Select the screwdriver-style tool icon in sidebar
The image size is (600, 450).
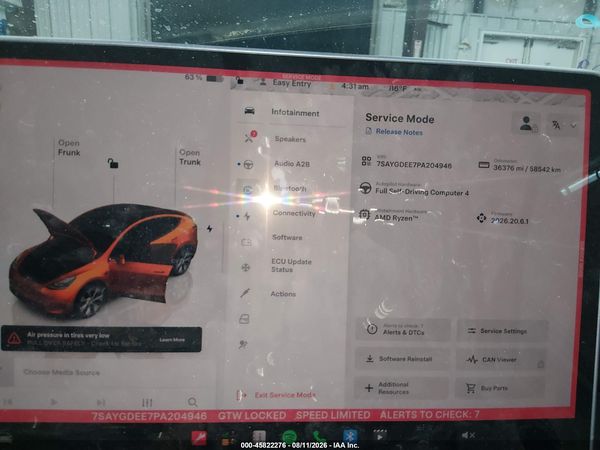pos(245,293)
